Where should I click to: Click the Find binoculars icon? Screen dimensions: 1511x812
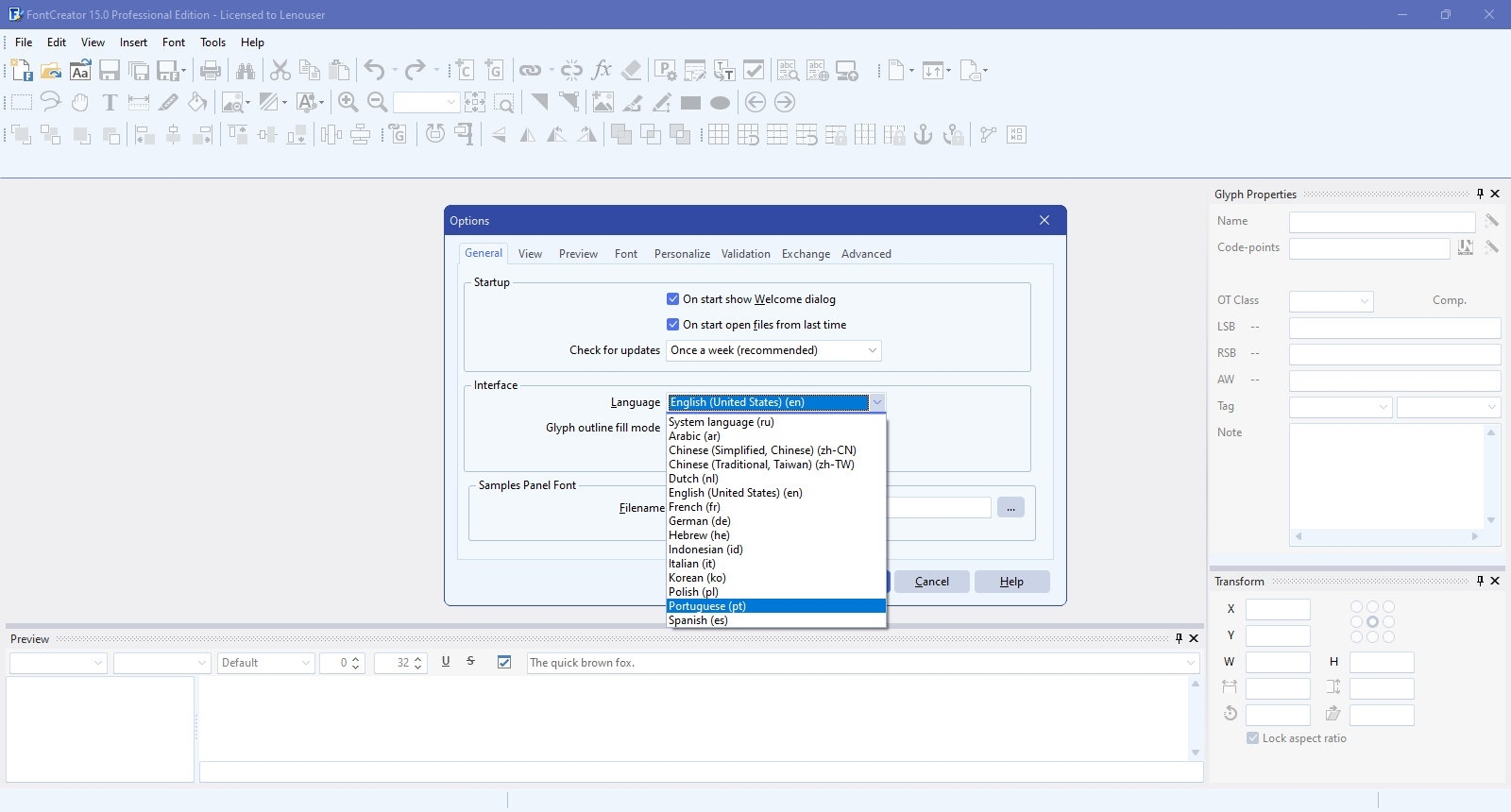click(246, 71)
